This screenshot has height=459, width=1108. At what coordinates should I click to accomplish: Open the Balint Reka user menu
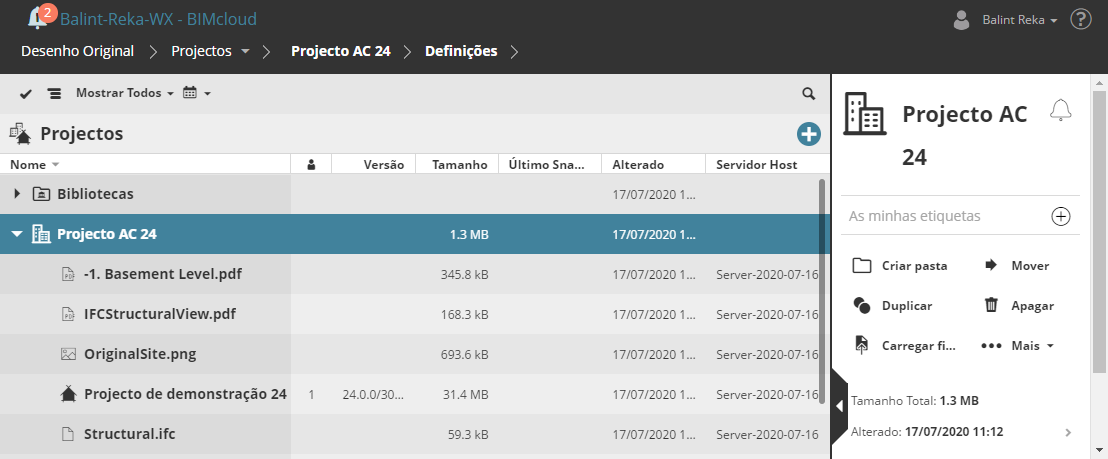(1019, 20)
